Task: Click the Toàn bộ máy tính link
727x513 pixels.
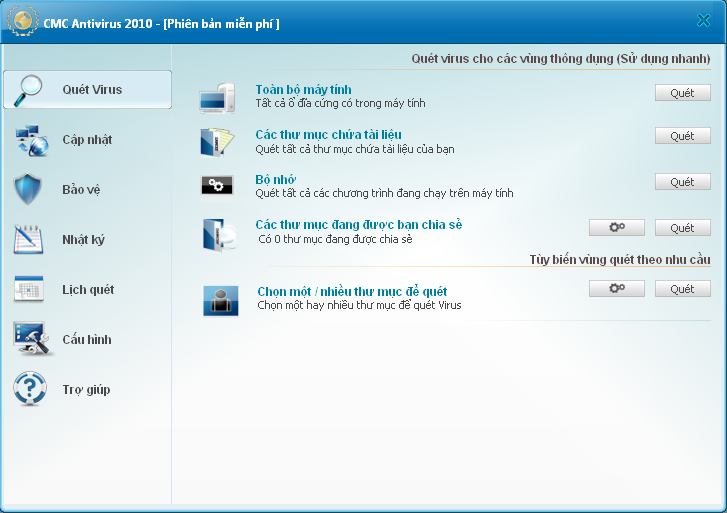Action: [303, 90]
